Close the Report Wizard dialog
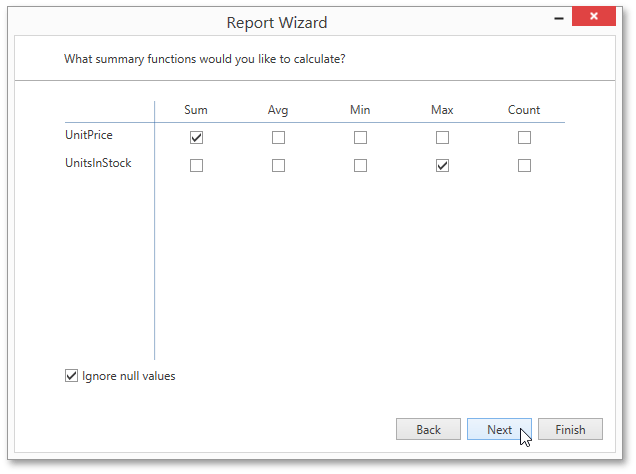 tap(594, 16)
